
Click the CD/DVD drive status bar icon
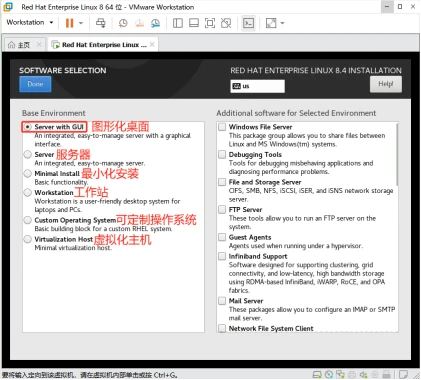pyautogui.click(x=329, y=375)
